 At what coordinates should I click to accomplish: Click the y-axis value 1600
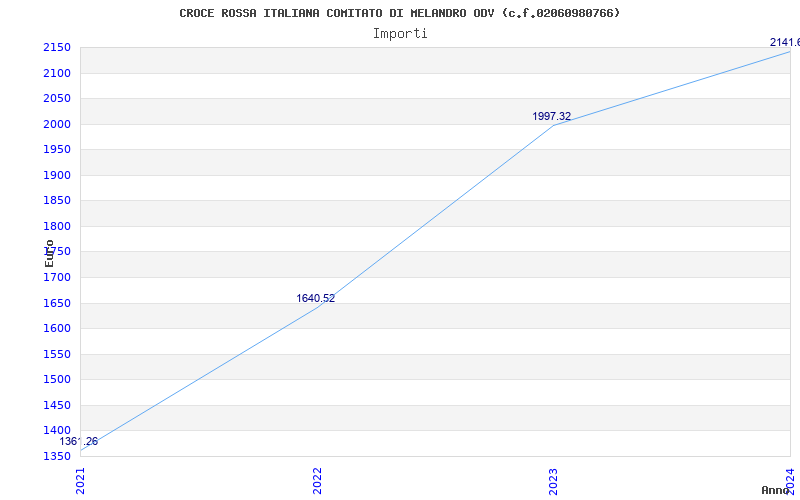(57, 329)
